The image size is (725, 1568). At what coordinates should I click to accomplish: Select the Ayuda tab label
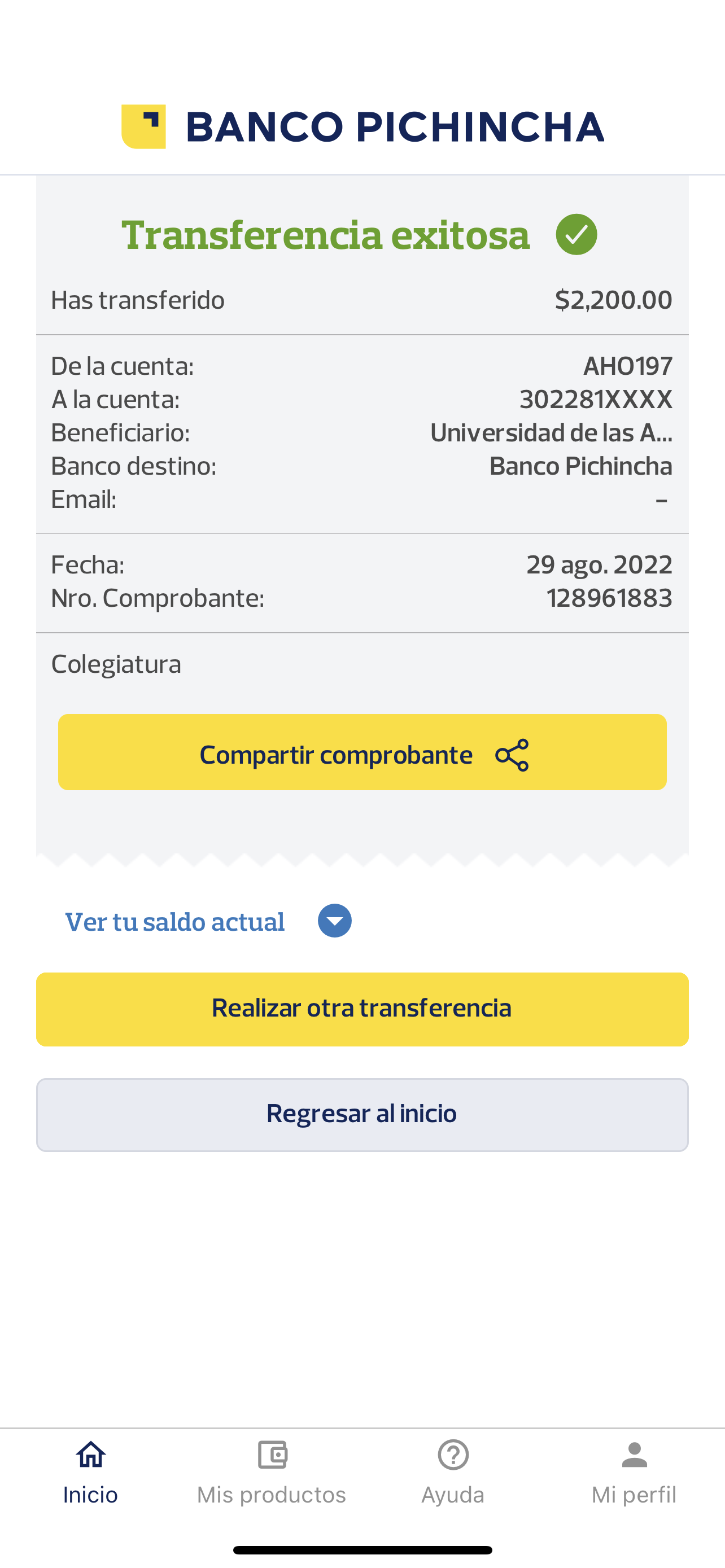pos(453,1495)
